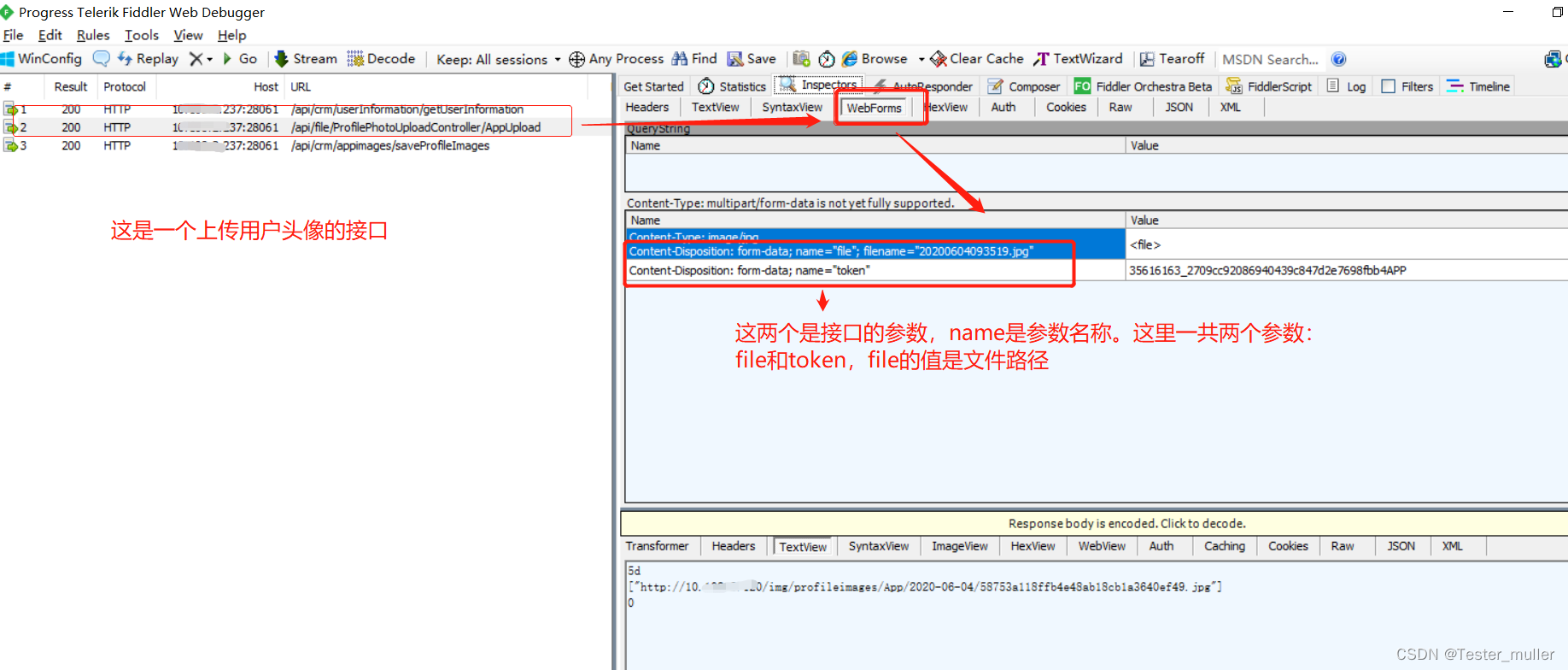Select request Raw tab

pos(1120,107)
